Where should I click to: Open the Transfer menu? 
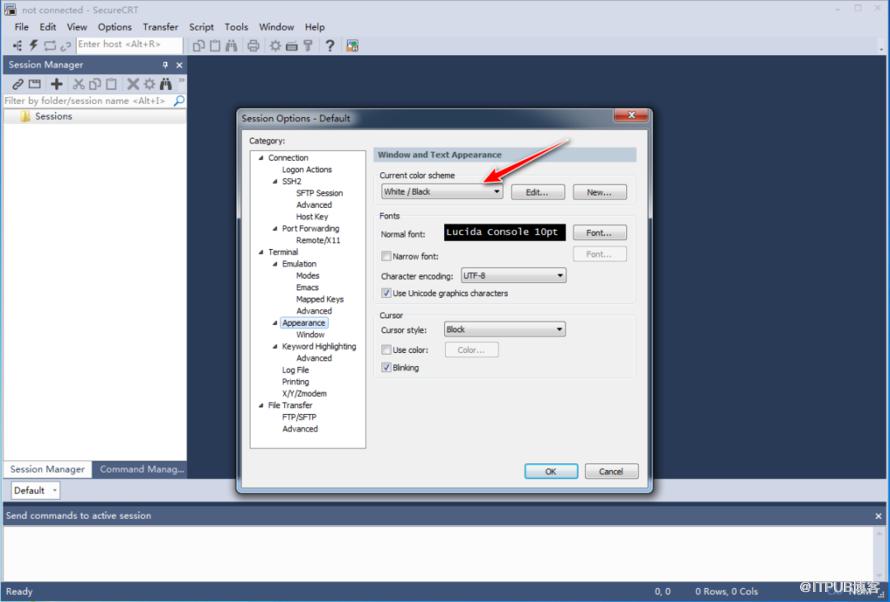coord(160,27)
